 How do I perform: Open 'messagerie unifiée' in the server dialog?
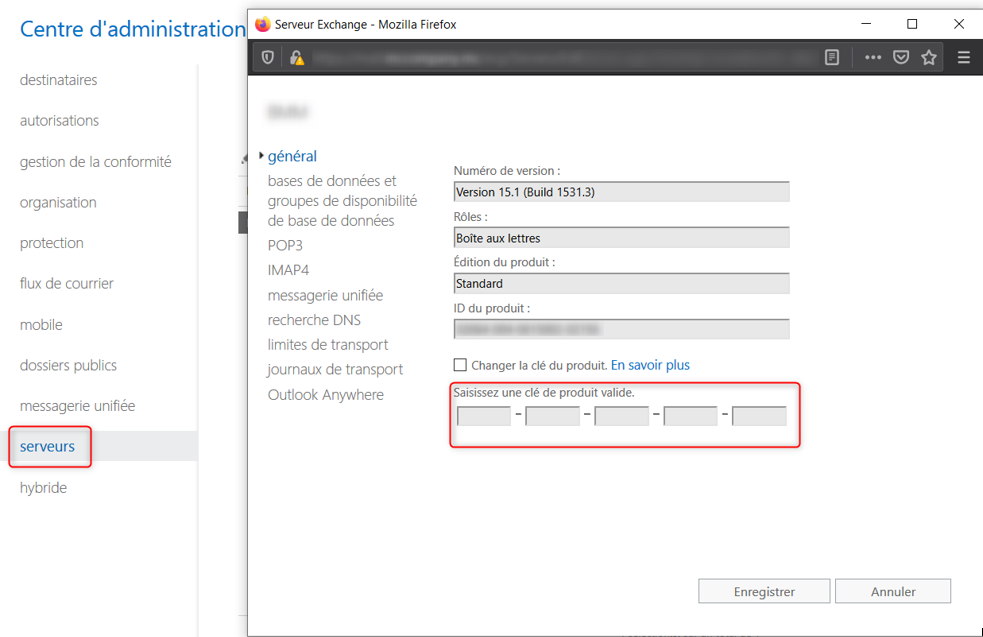pos(325,295)
